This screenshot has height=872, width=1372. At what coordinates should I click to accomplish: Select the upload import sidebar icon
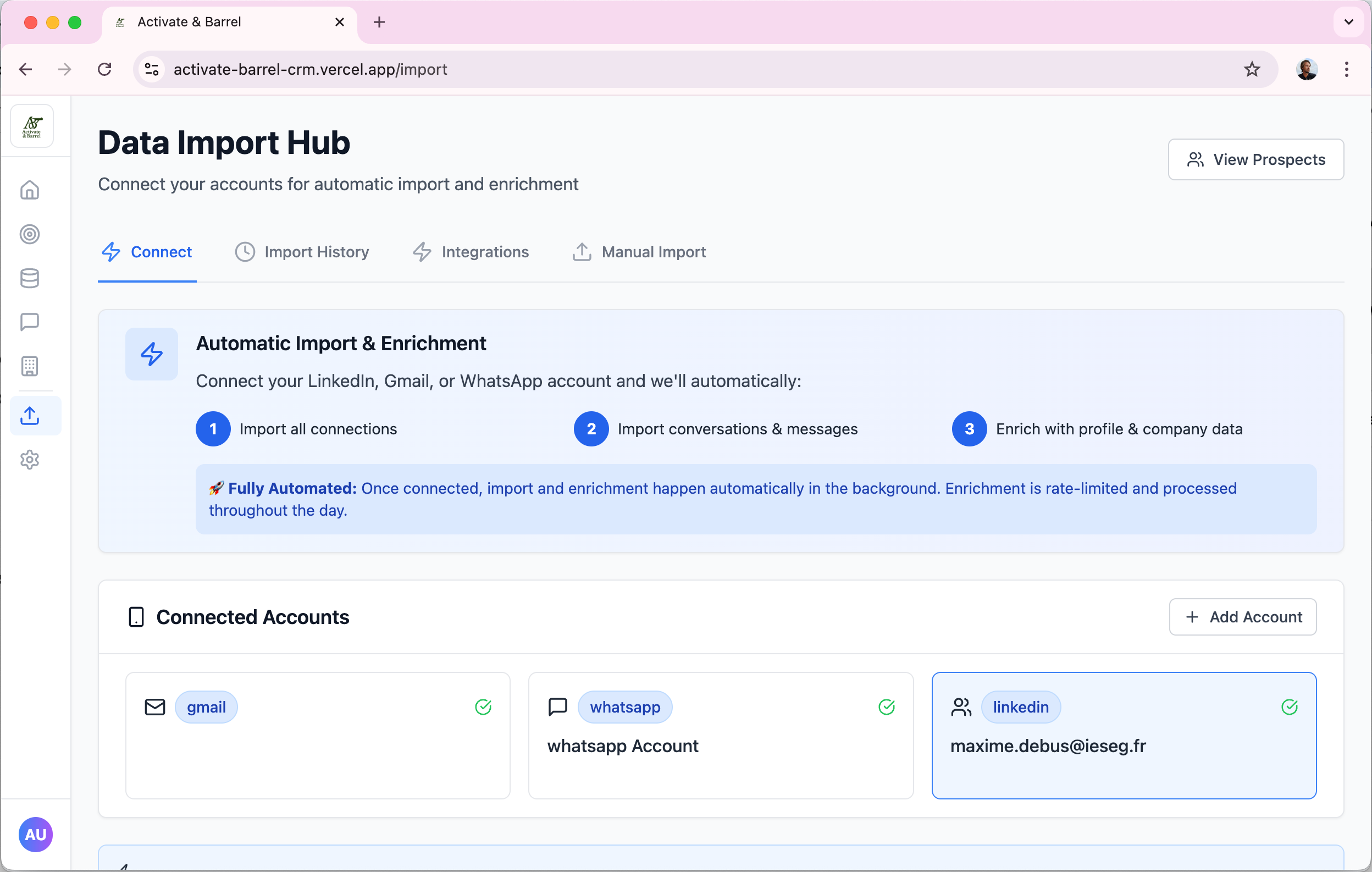pyautogui.click(x=30, y=416)
